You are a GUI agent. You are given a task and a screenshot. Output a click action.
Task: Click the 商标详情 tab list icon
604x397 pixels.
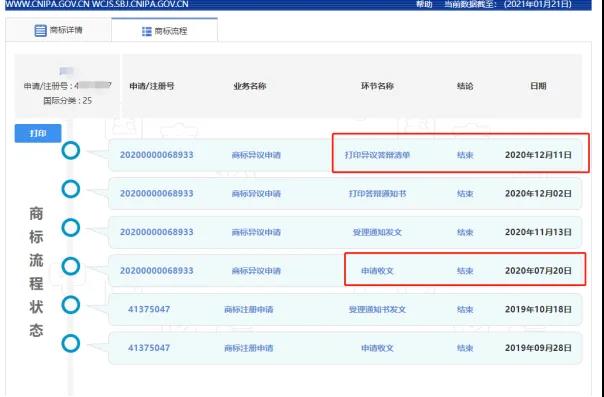[40, 30]
